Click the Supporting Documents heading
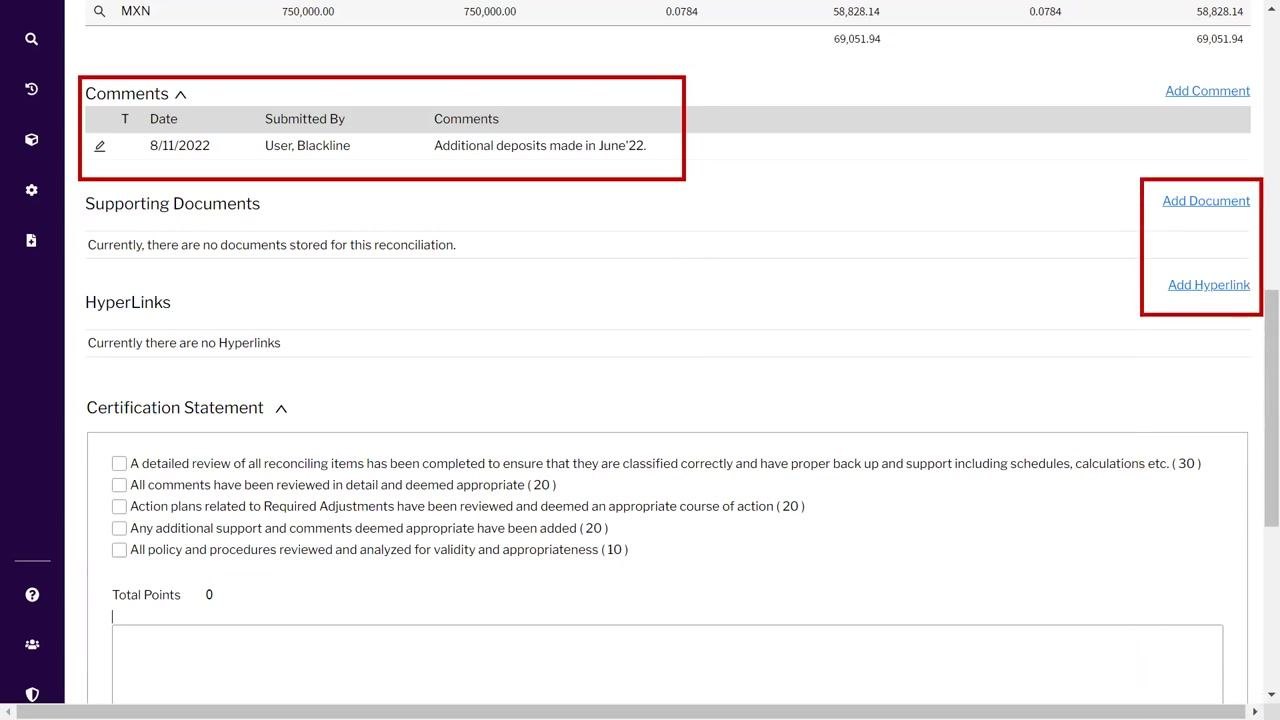 pyautogui.click(x=172, y=204)
